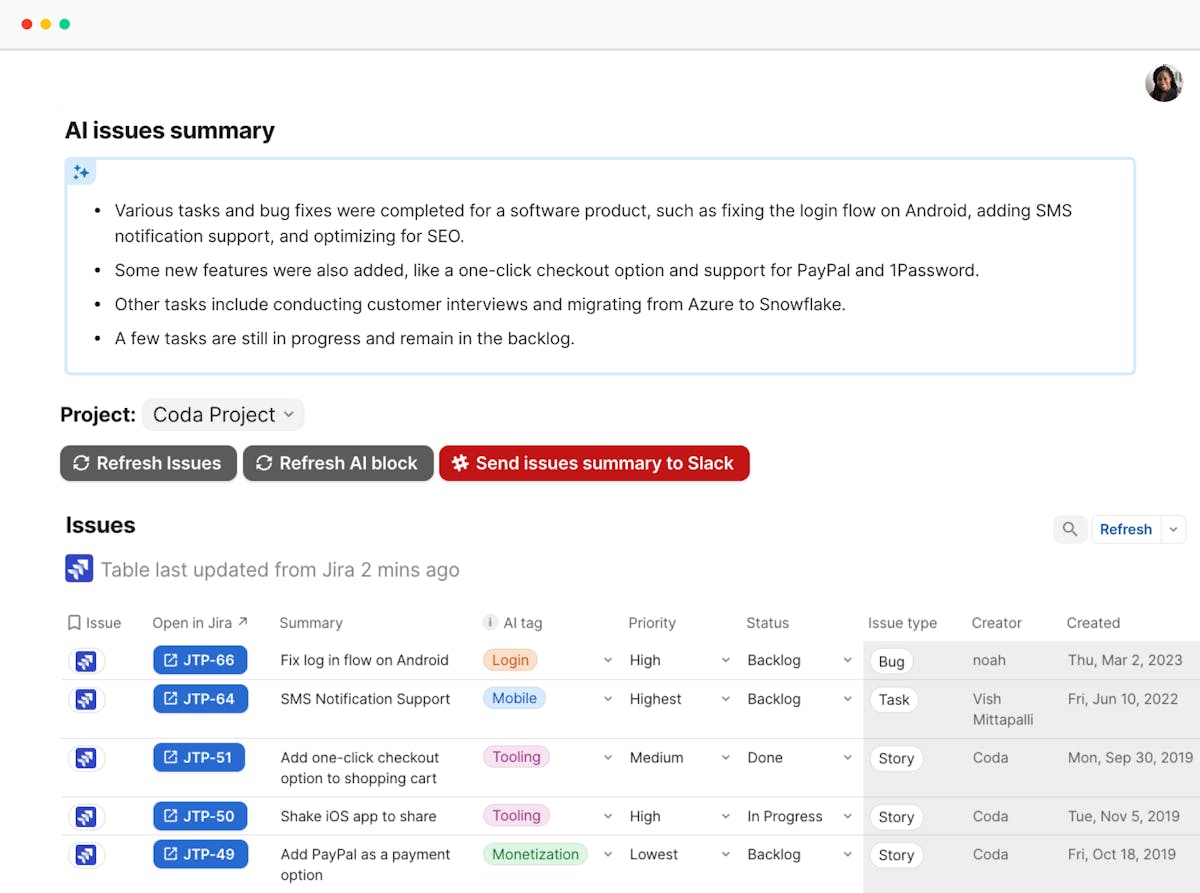Screen dimensions: 1200x893
Task: Open Status dropdown showing In Progress
Action: [847, 816]
